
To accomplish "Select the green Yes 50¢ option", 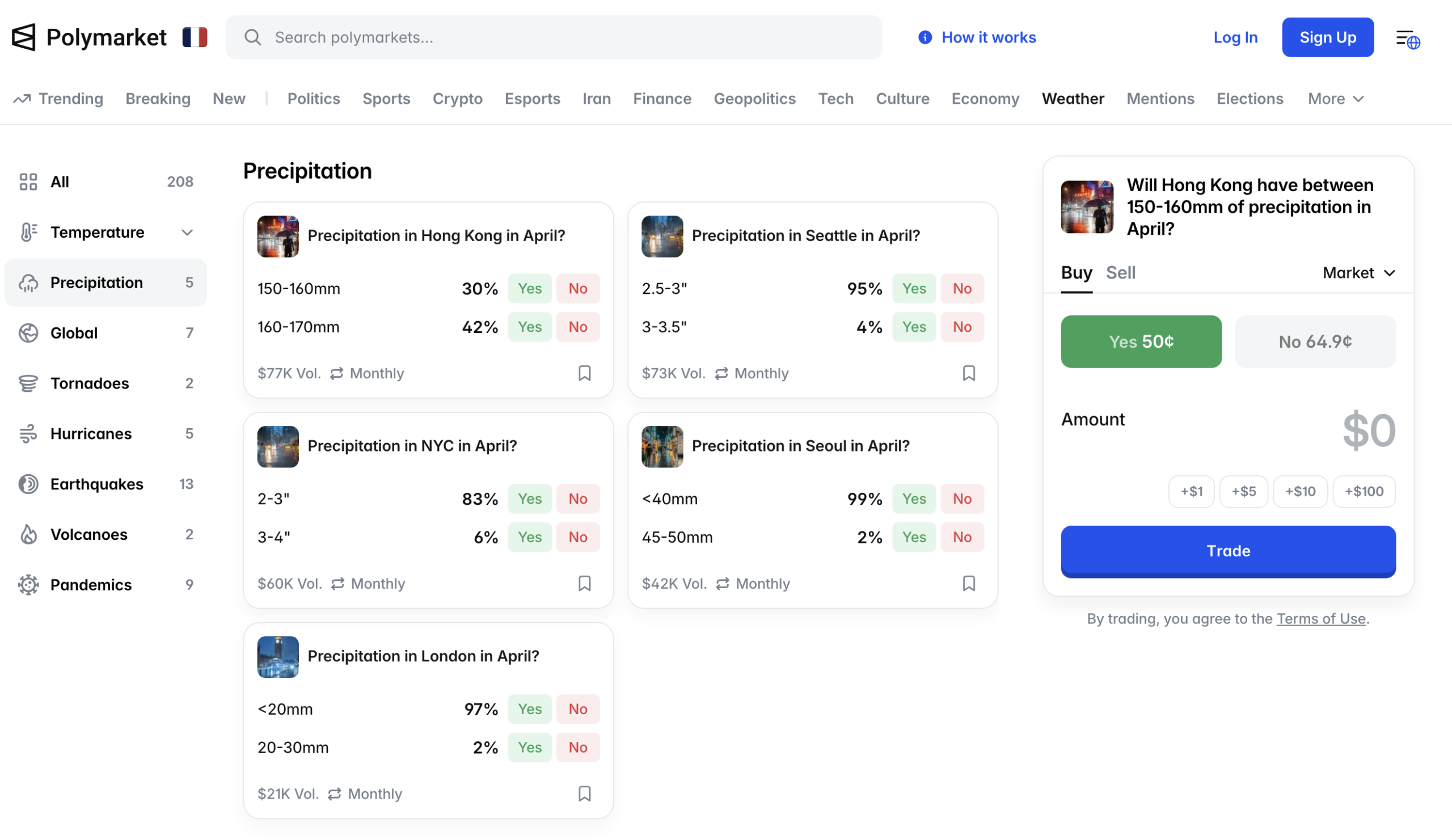I will [x=1141, y=341].
